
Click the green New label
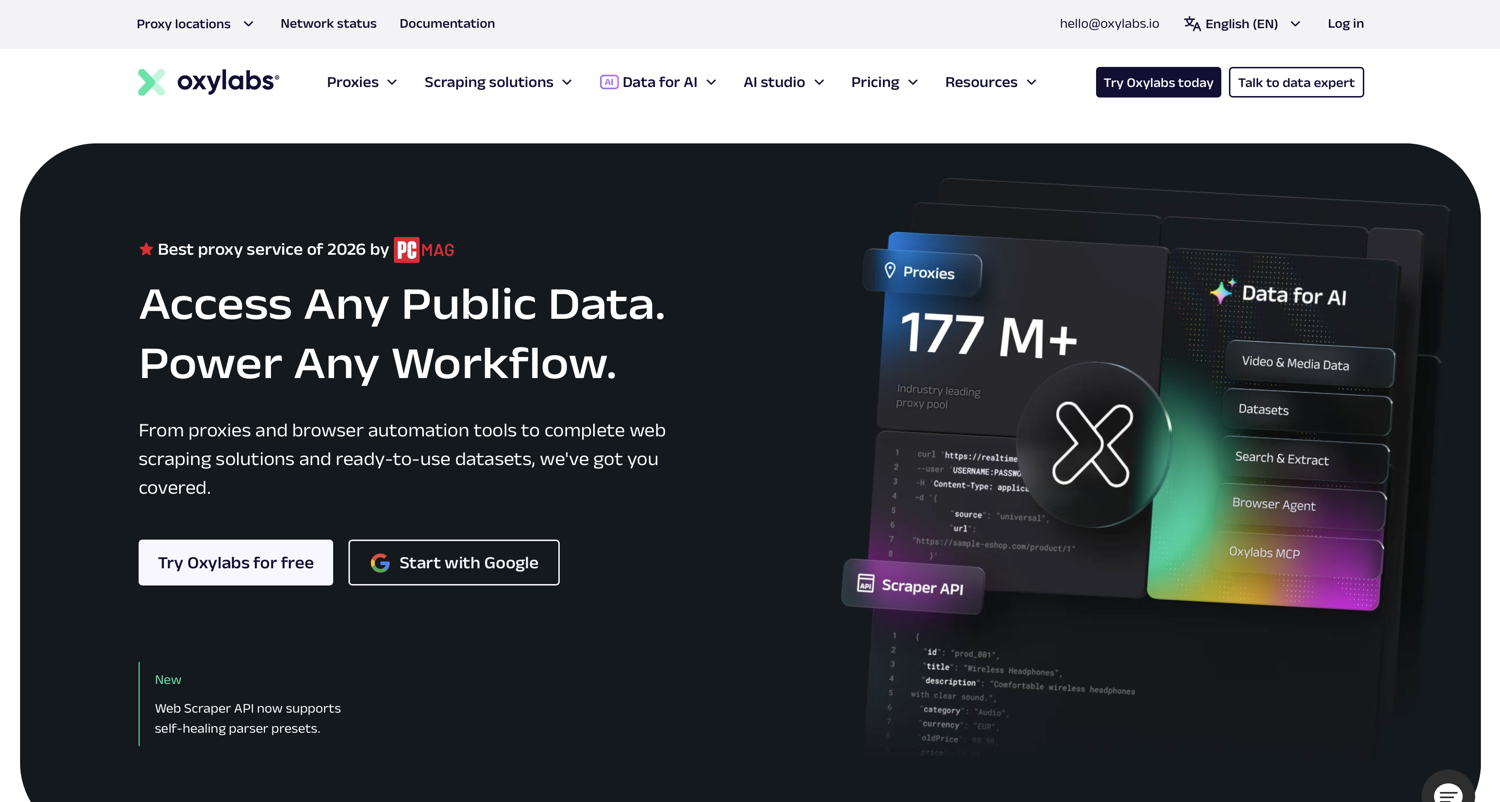point(168,680)
